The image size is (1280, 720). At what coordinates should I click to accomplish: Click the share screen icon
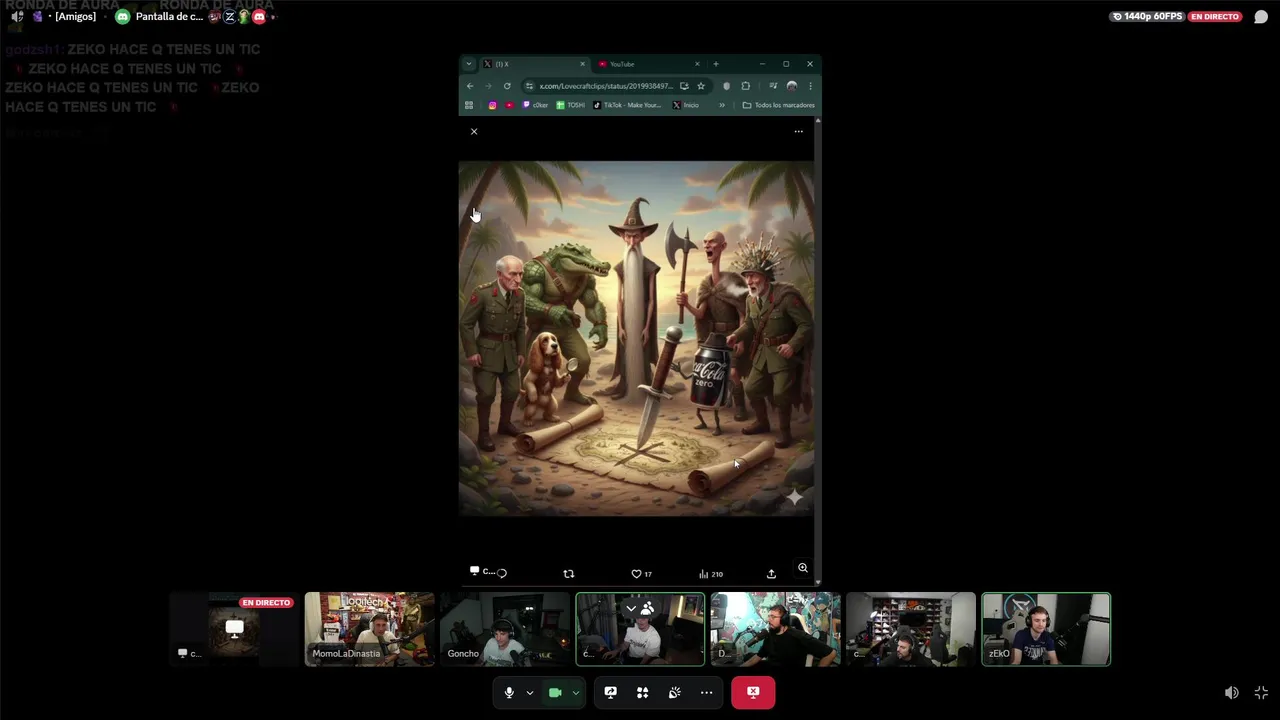(610, 692)
